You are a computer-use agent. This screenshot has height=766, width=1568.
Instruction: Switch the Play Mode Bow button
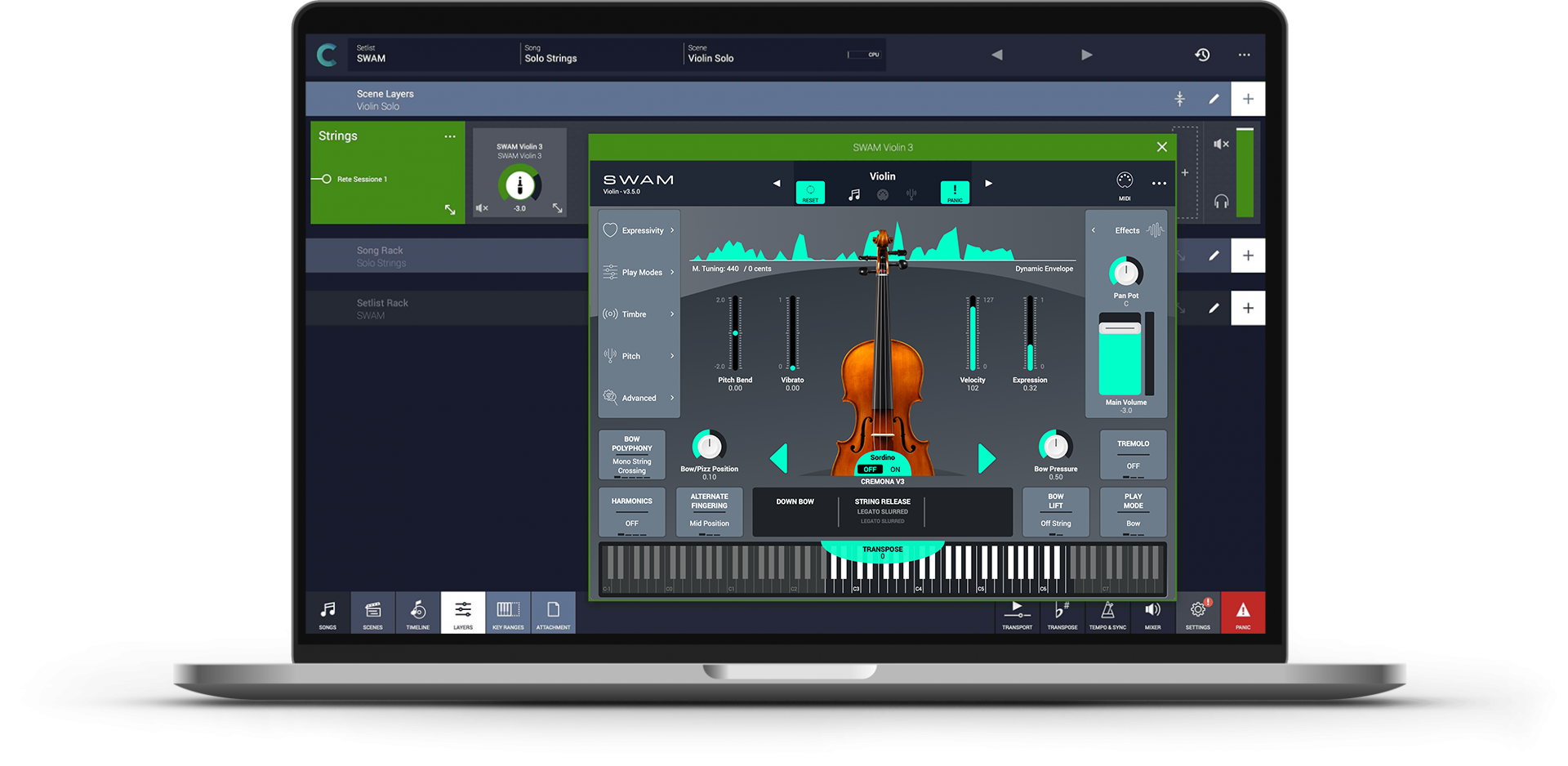tap(1133, 512)
